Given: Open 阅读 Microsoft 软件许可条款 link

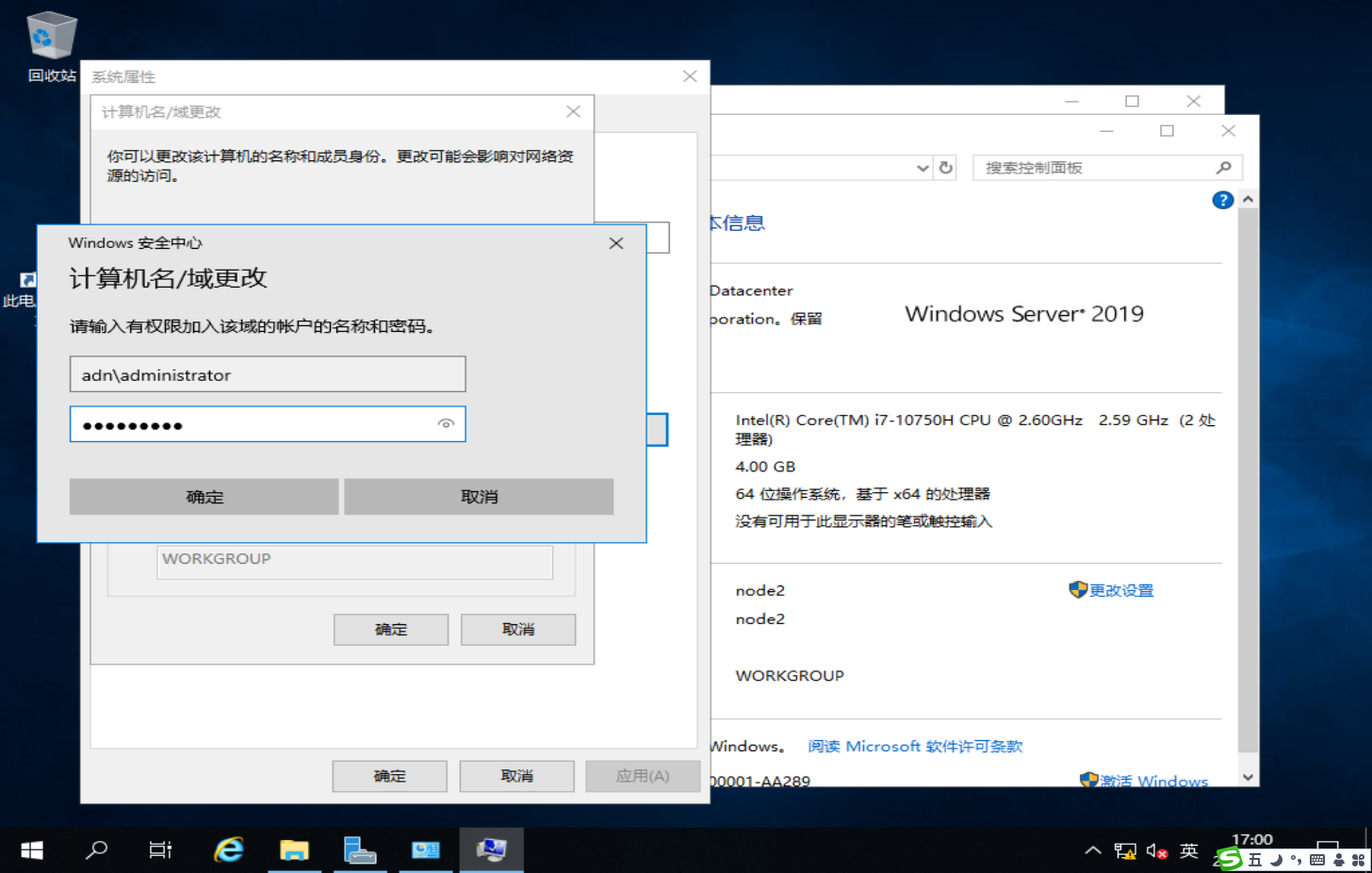Looking at the screenshot, I should pos(915,746).
